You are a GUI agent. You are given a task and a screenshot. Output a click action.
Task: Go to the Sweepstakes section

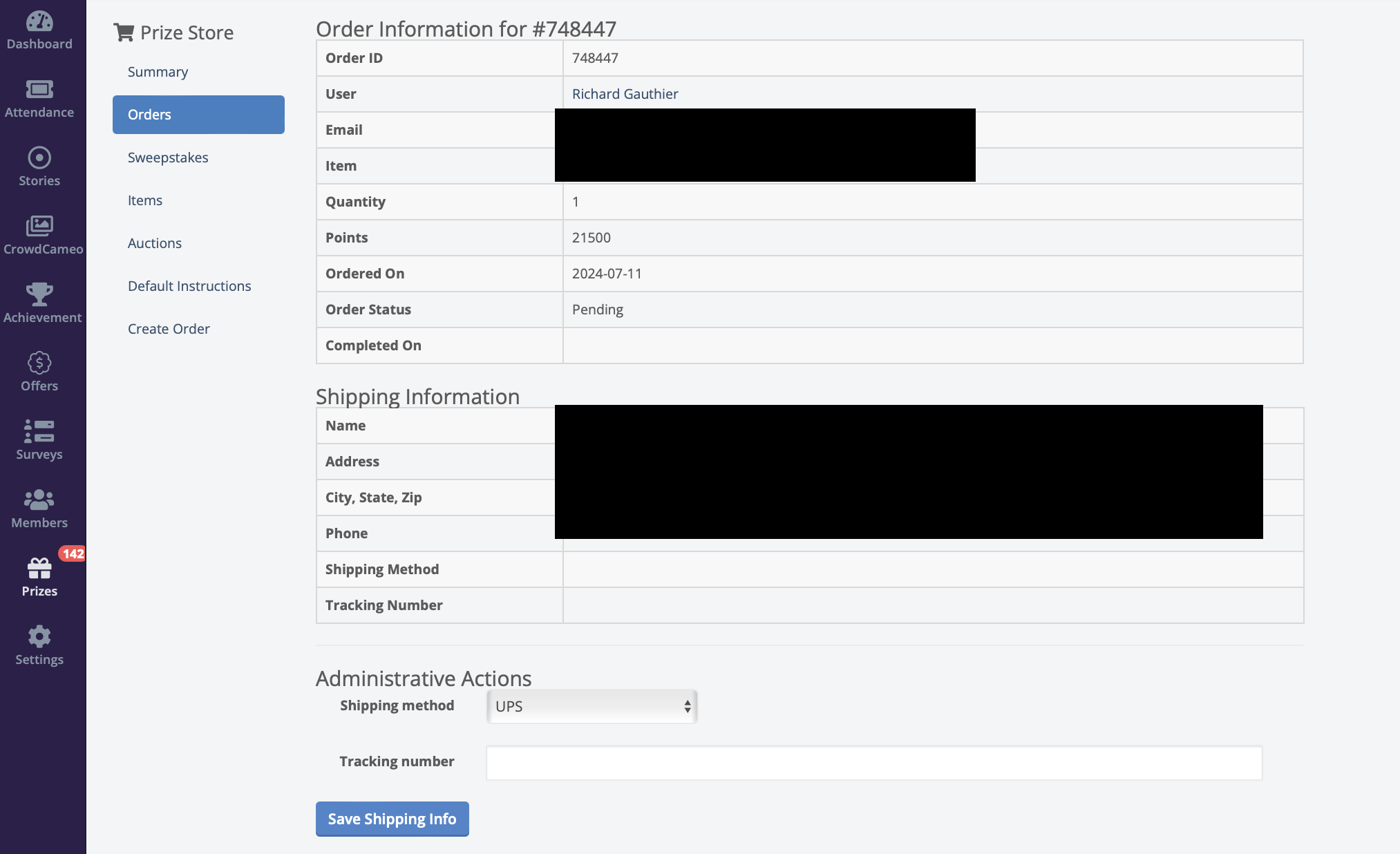point(168,158)
